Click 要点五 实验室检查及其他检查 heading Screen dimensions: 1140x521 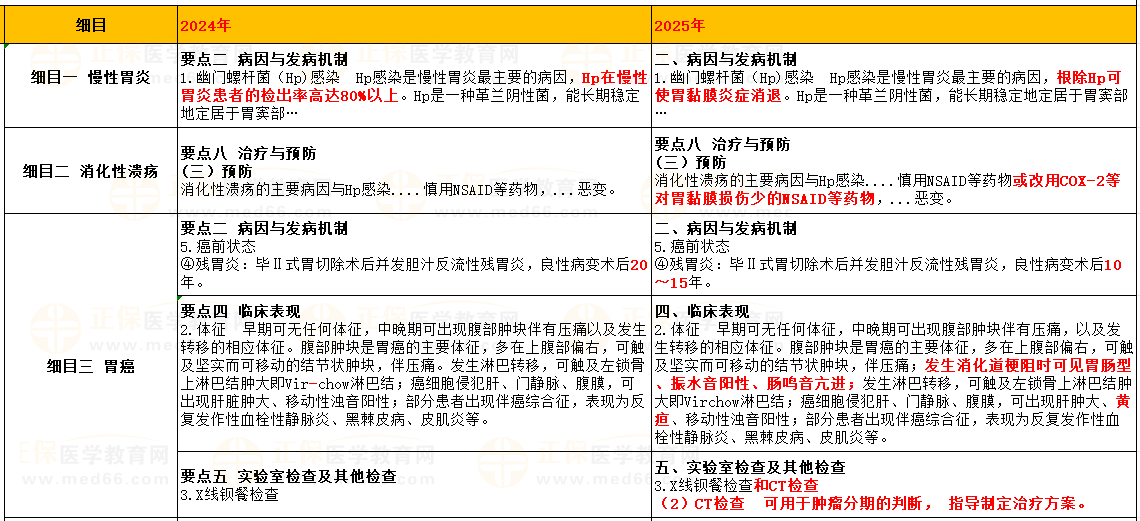point(288,476)
